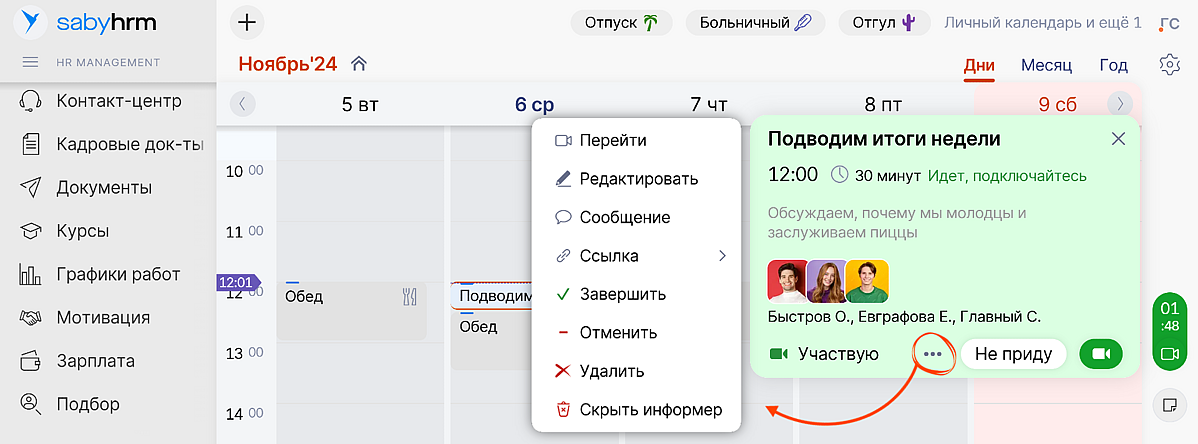
Task: Close the Подводим итоги недели card
Action: [x=1118, y=139]
